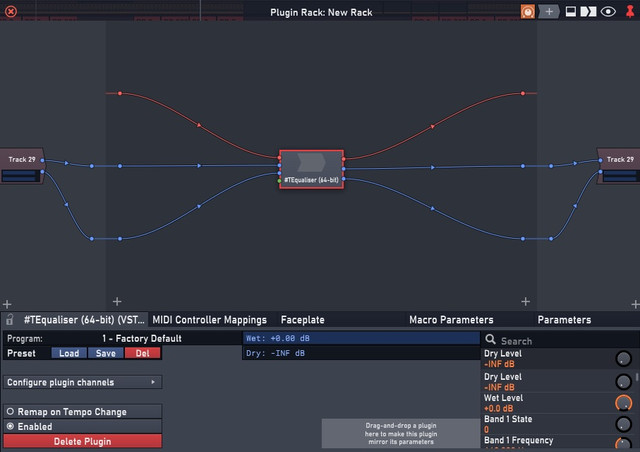
Task: Click the plus button at the centre area's lower-left
Action: click(117, 301)
